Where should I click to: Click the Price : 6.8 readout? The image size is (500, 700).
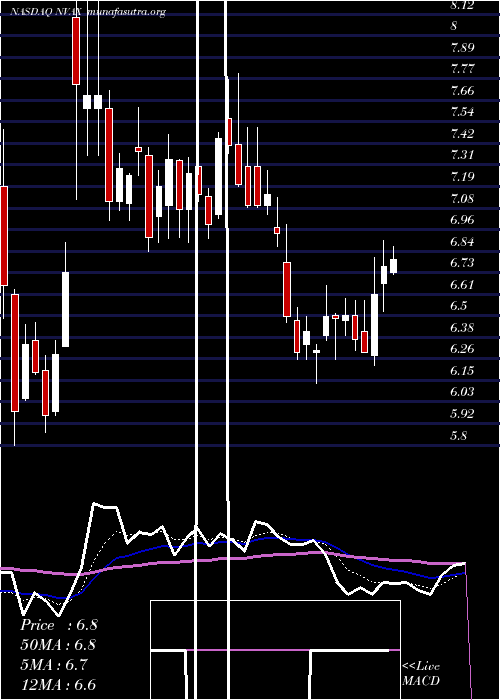coord(58,625)
